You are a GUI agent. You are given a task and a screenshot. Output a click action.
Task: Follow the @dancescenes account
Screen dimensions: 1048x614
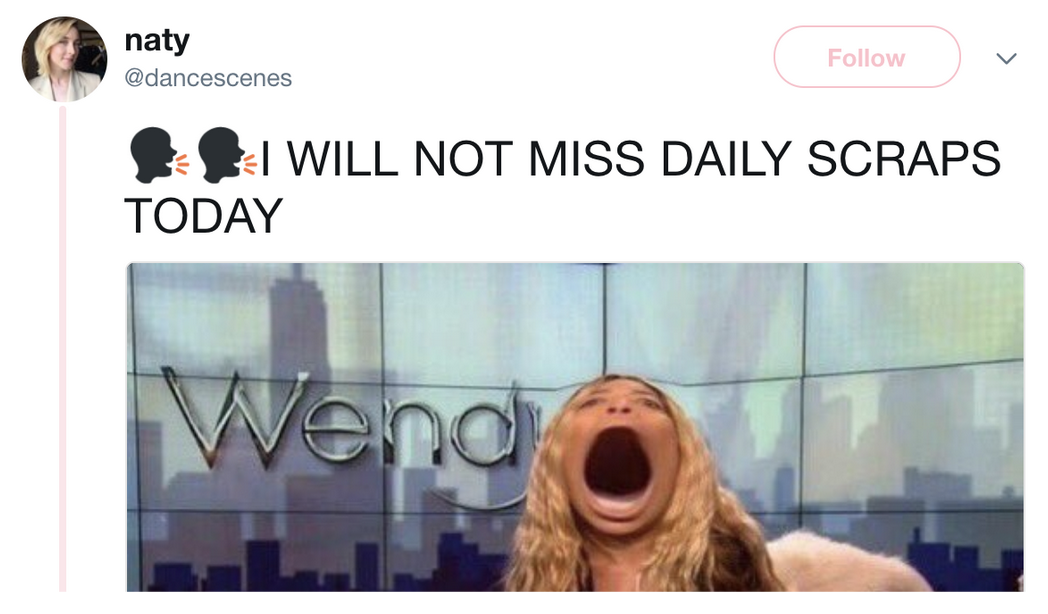(x=867, y=57)
